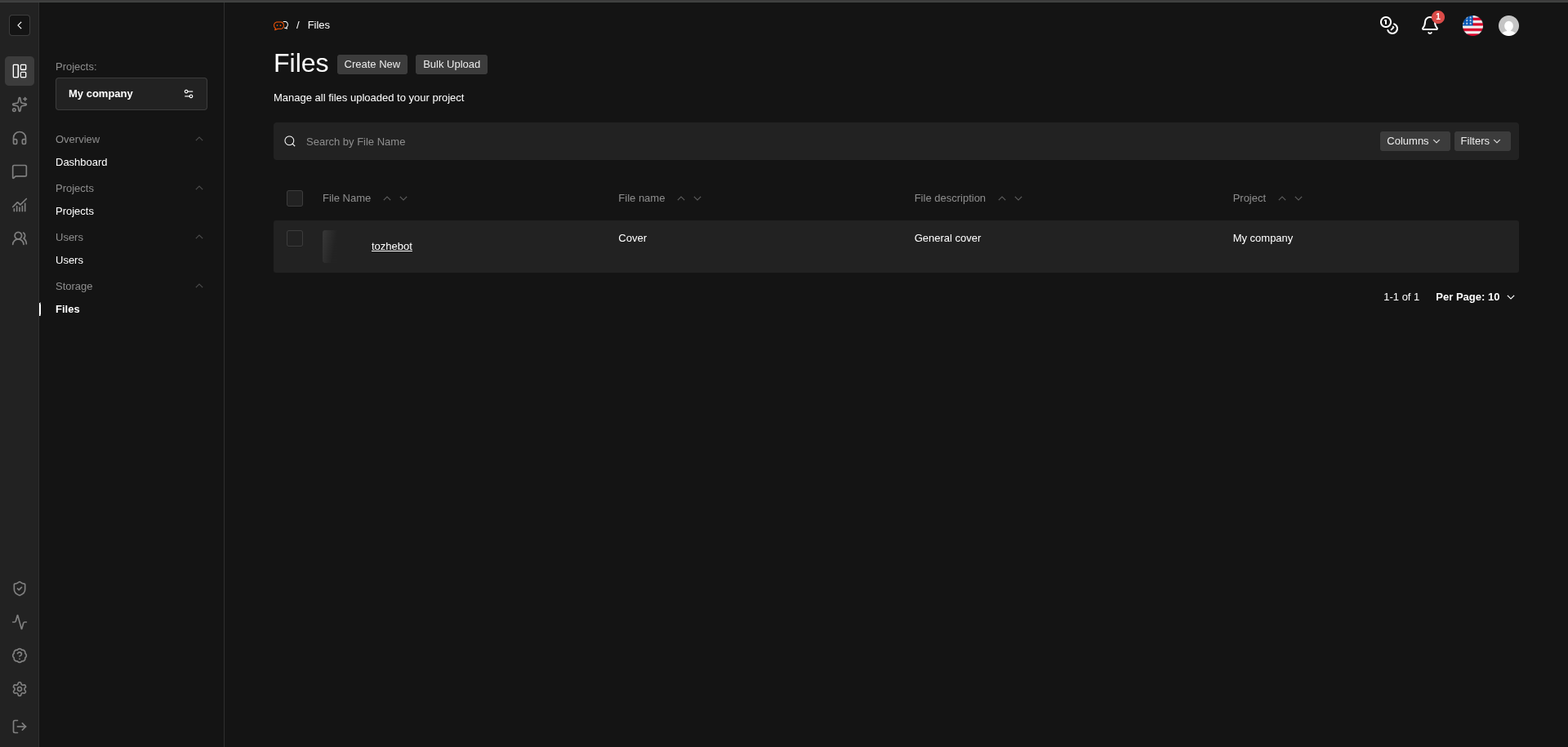Open the user avatar profile menu
1568x747 pixels.
coord(1508,25)
